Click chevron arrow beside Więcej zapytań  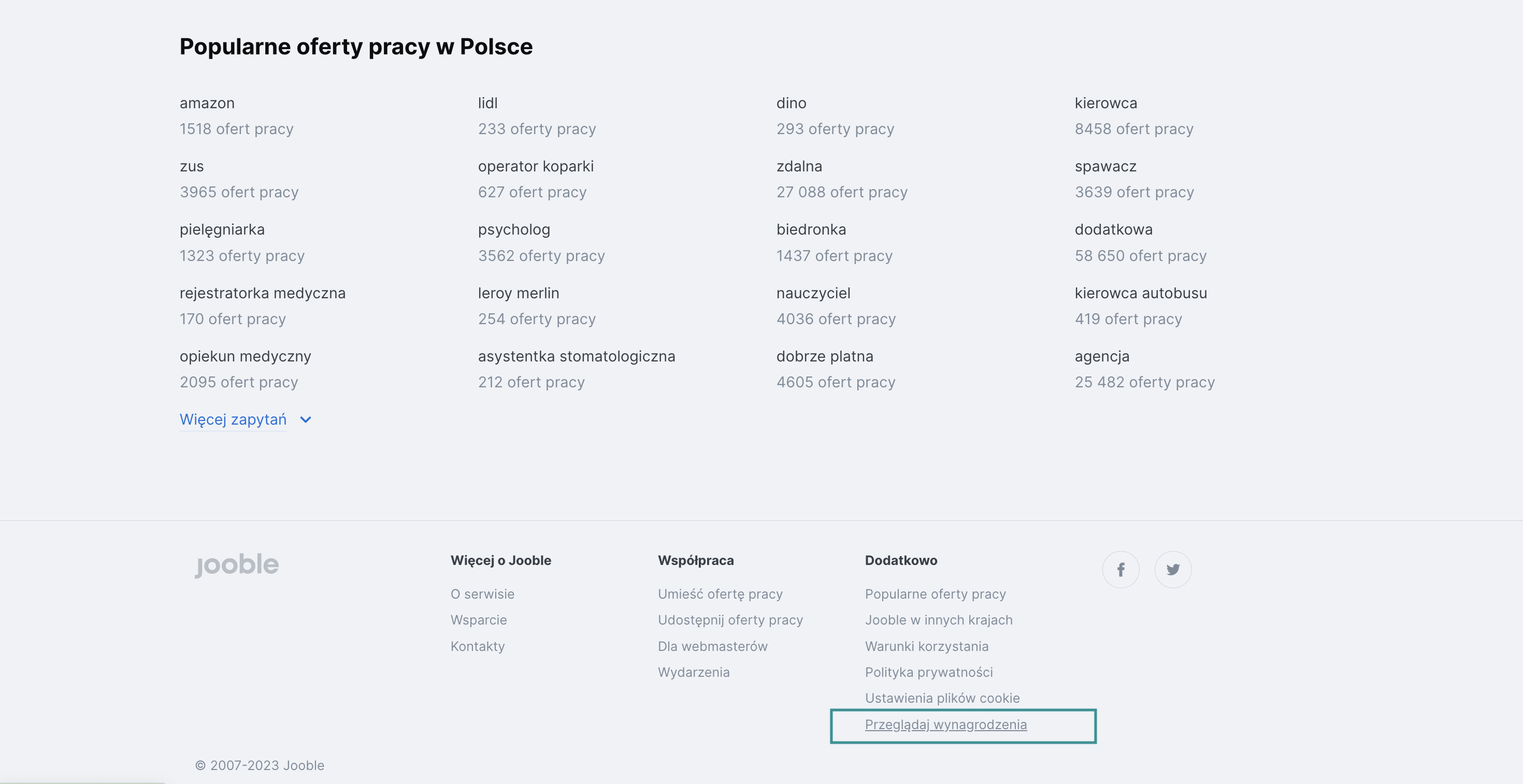point(306,419)
